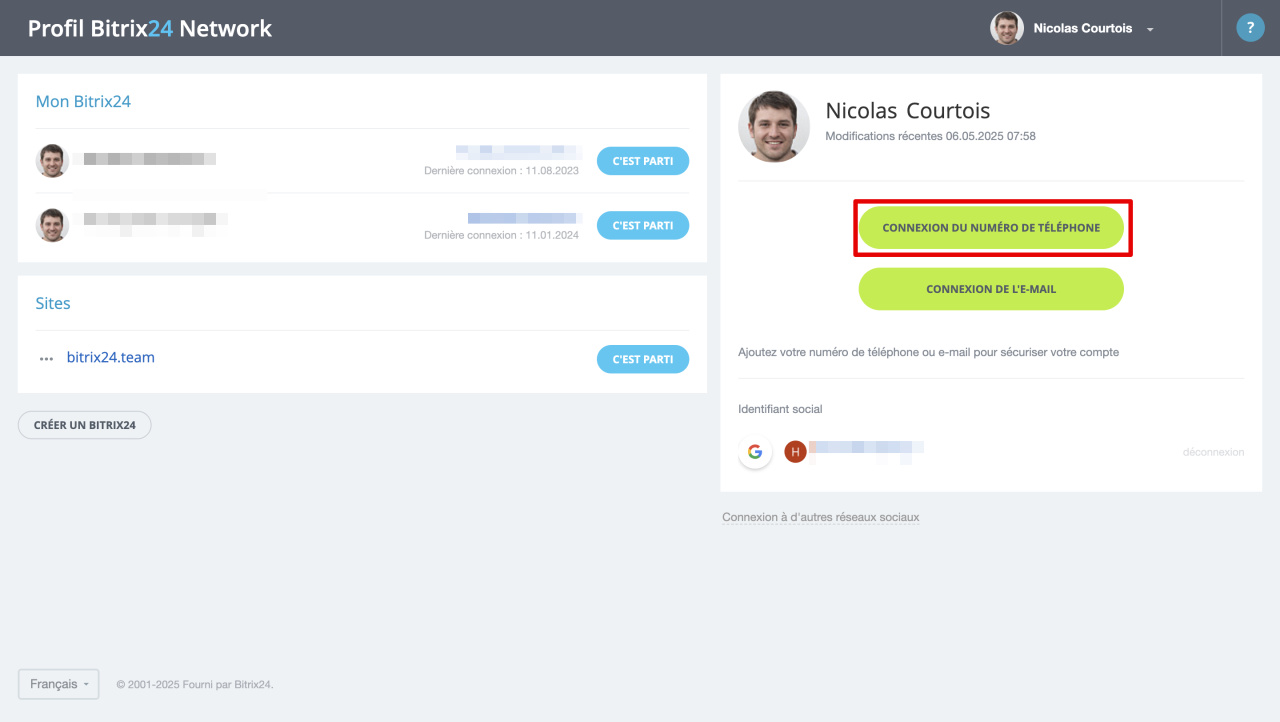The width and height of the screenshot is (1280, 722).
Task: Click Connexion de l'e-mail button
Action: pyautogui.click(x=991, y=289)
